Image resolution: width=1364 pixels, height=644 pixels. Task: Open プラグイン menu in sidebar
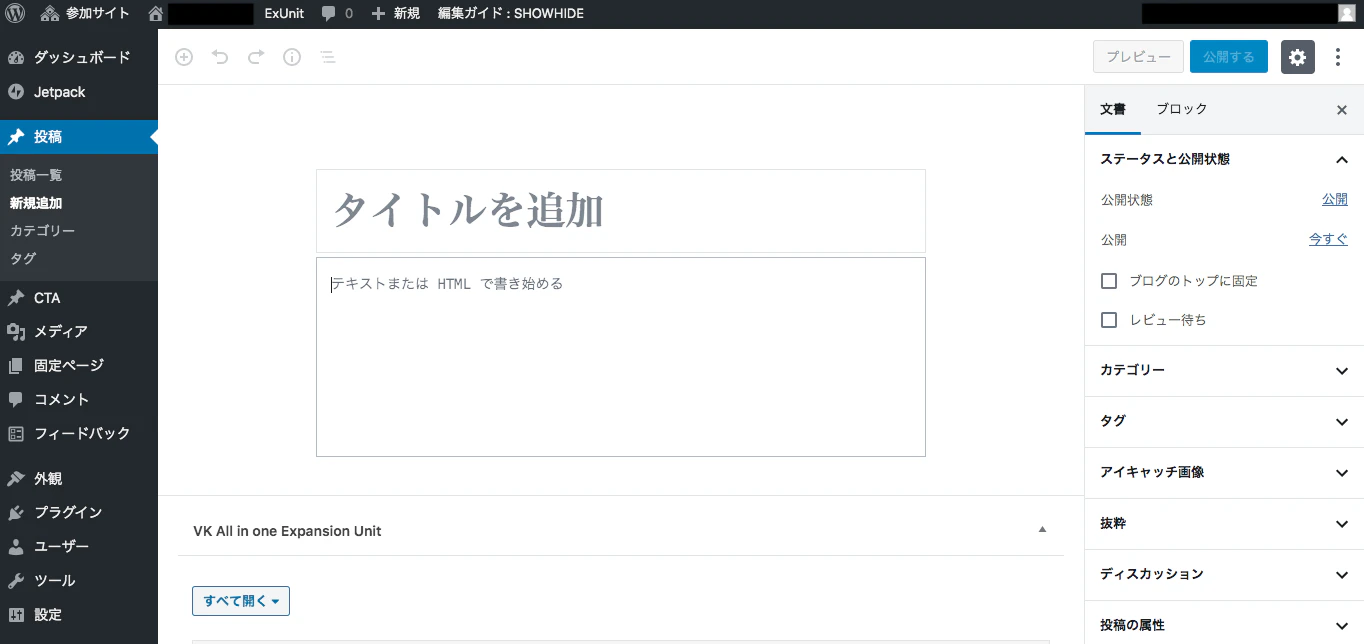tap(79, 513)
